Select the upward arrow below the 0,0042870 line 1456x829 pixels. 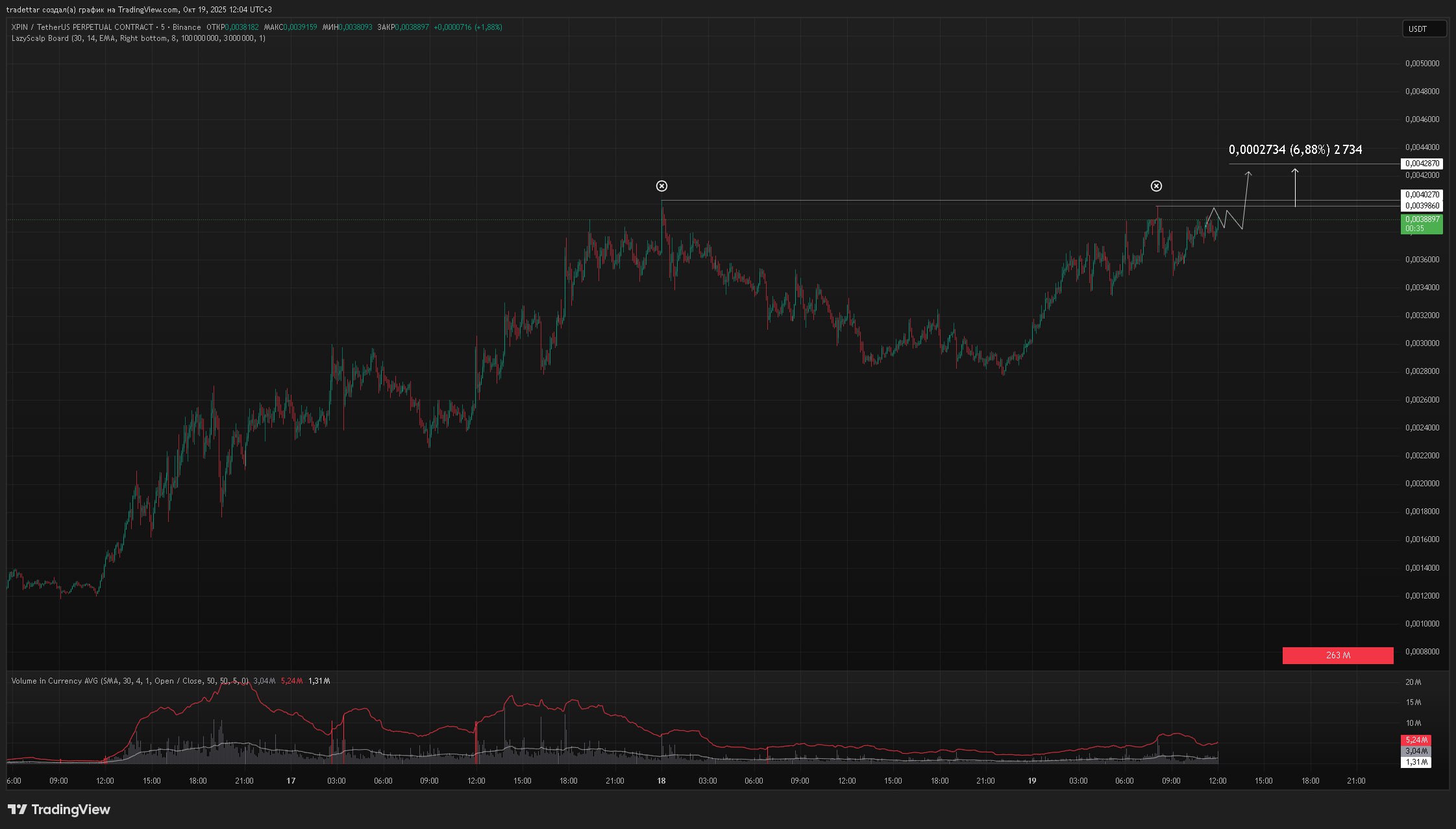[1295, 188]
